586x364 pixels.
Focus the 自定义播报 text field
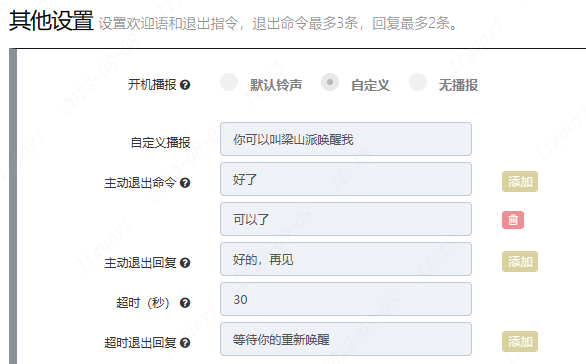[x=346, y=139]
